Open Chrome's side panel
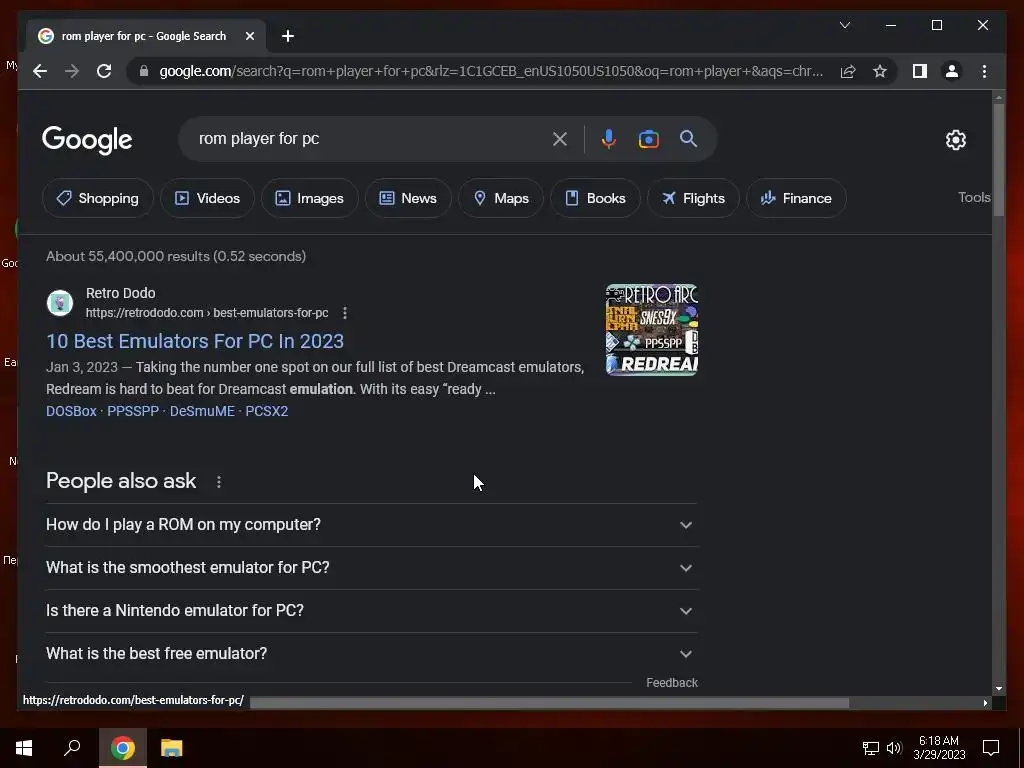This screenshot has width=1024, height=768. click(920, 71)
